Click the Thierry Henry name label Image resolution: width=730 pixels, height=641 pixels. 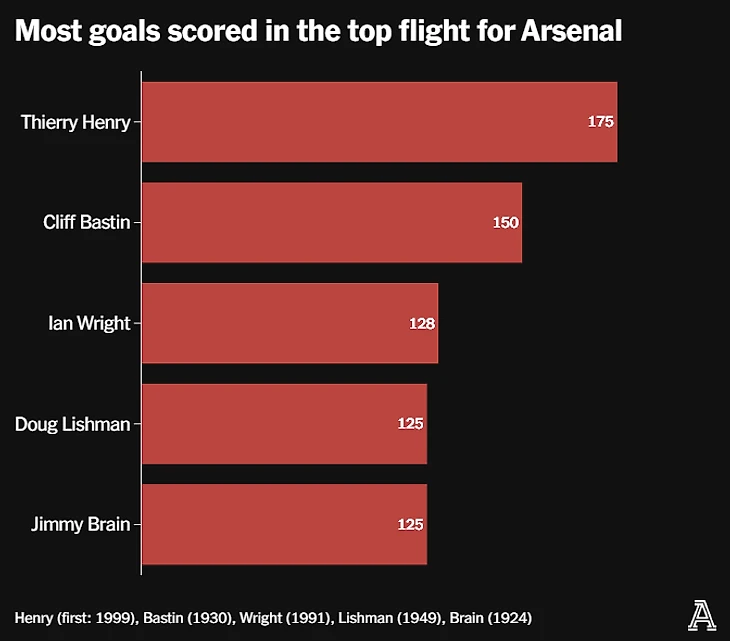pos(76,122)
